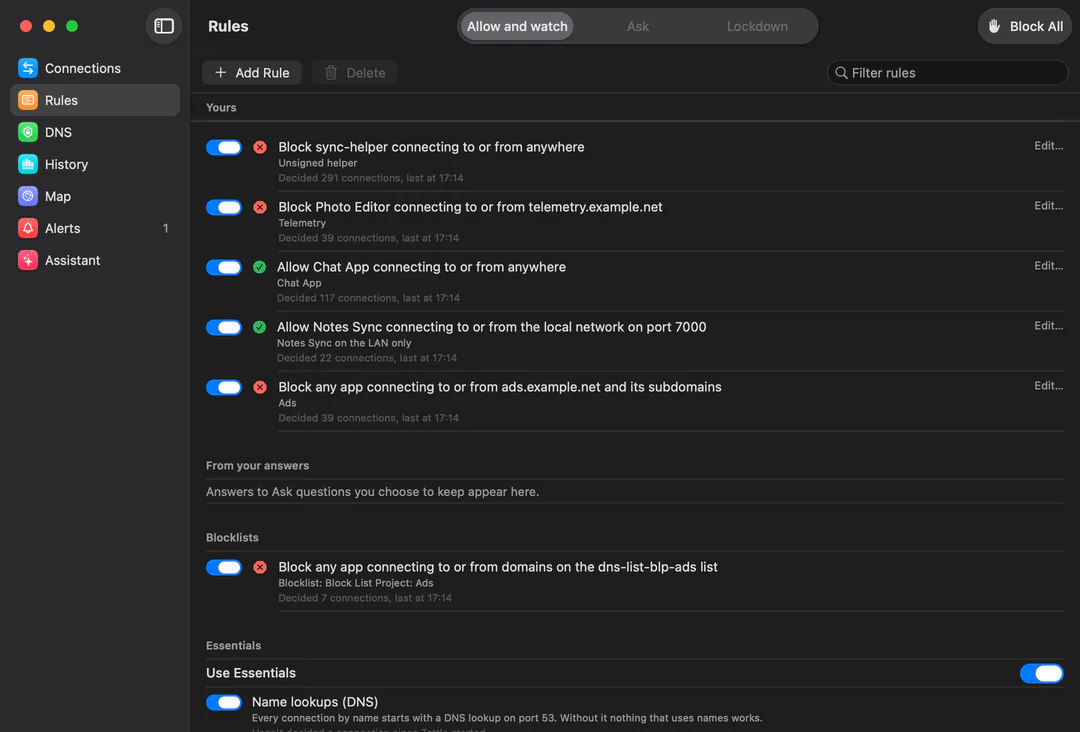Click red block icon on dns-list-blp-ads rule

[260, 567]
